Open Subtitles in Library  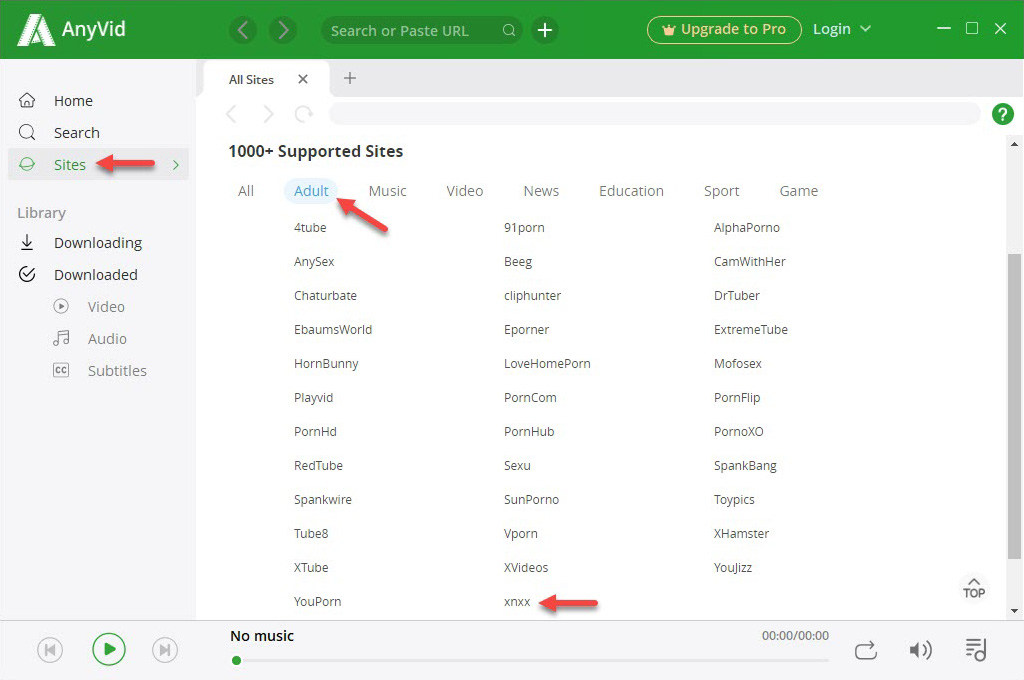(x=117, y=370)
